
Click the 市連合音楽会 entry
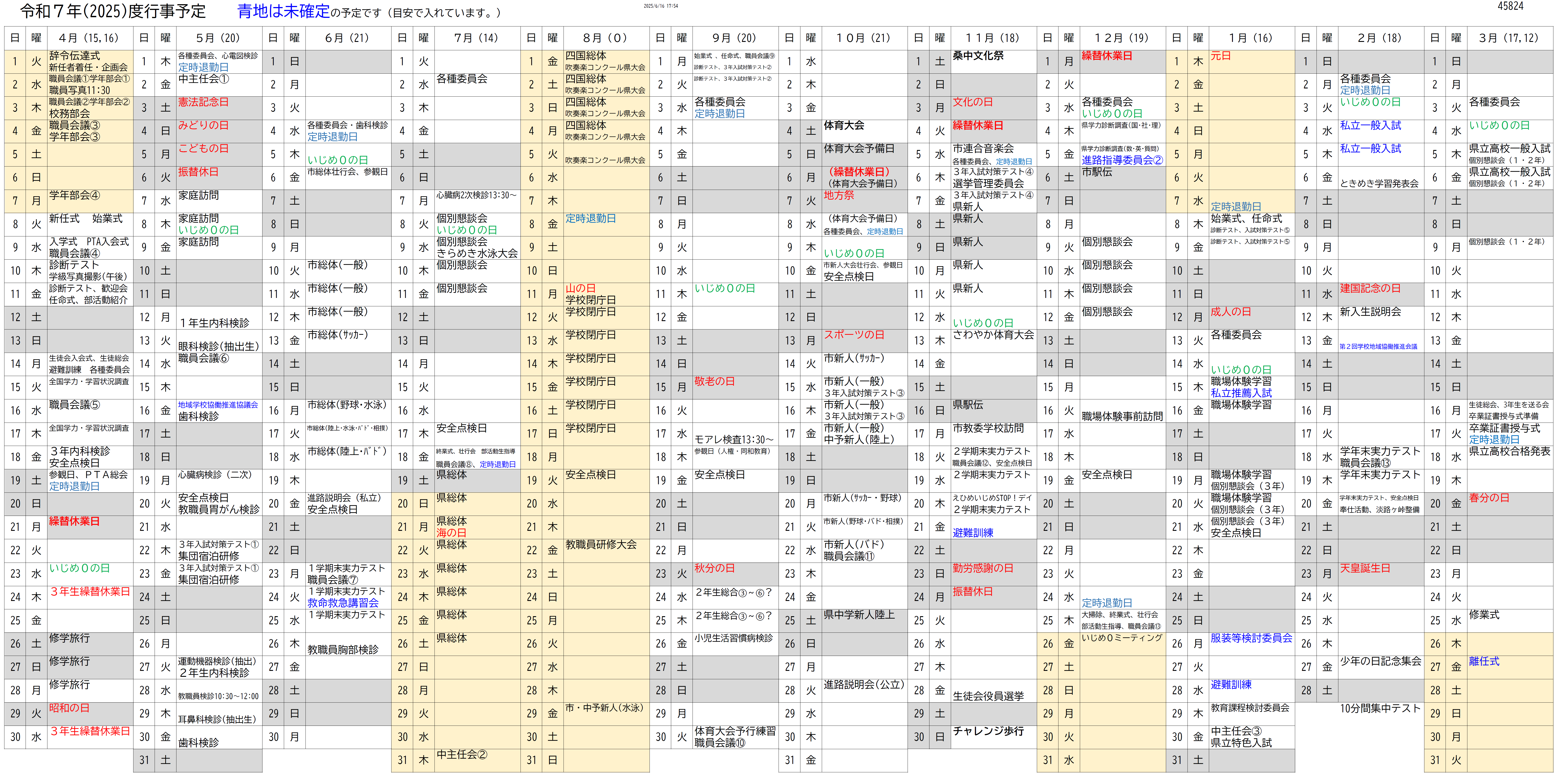click(x=983, y=149)
